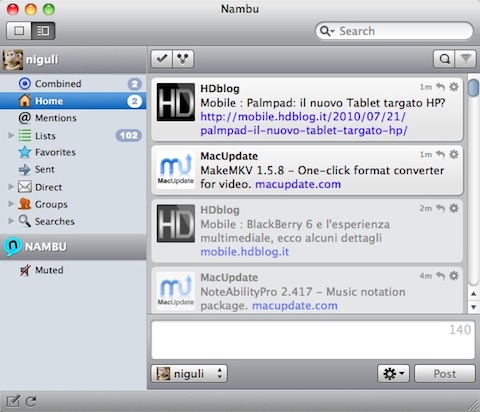Screen dimensions: 480x412
Task: Click the refresh icon in status bar
Action: click(31, 401)
